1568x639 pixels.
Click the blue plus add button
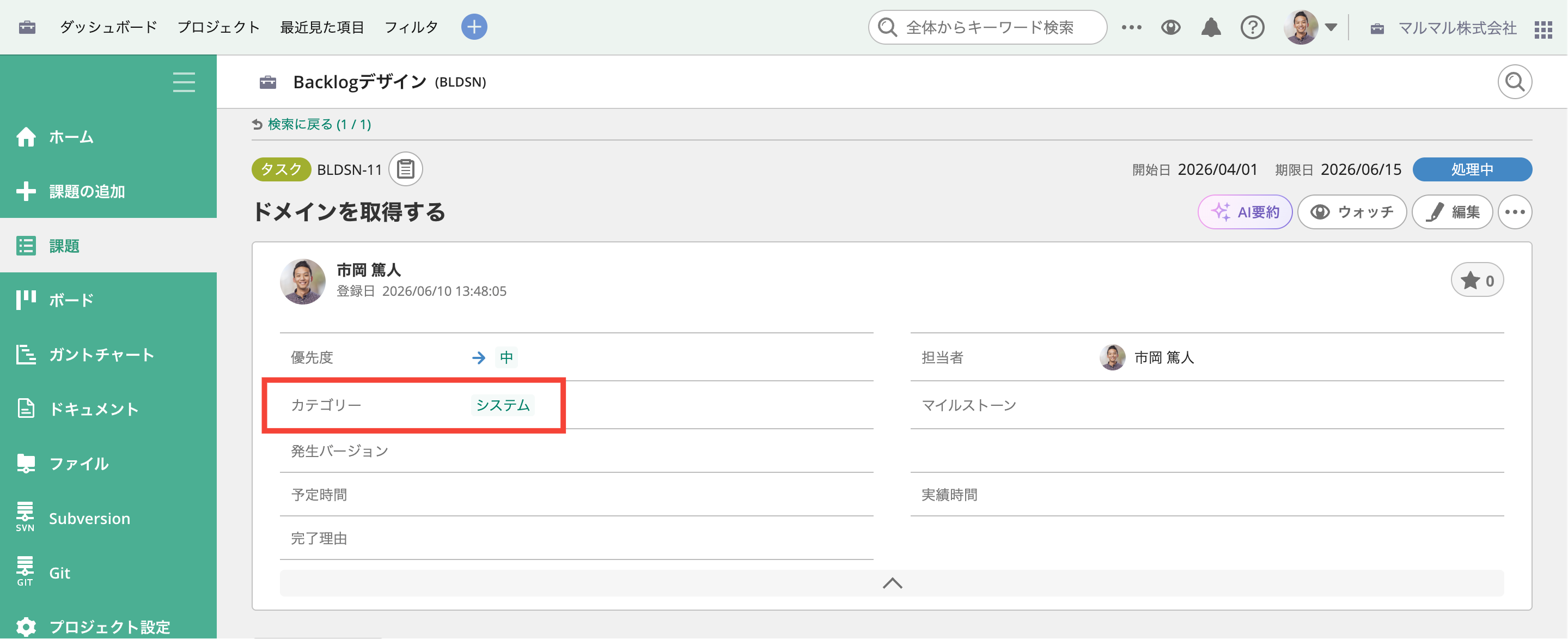click(474, 27)
